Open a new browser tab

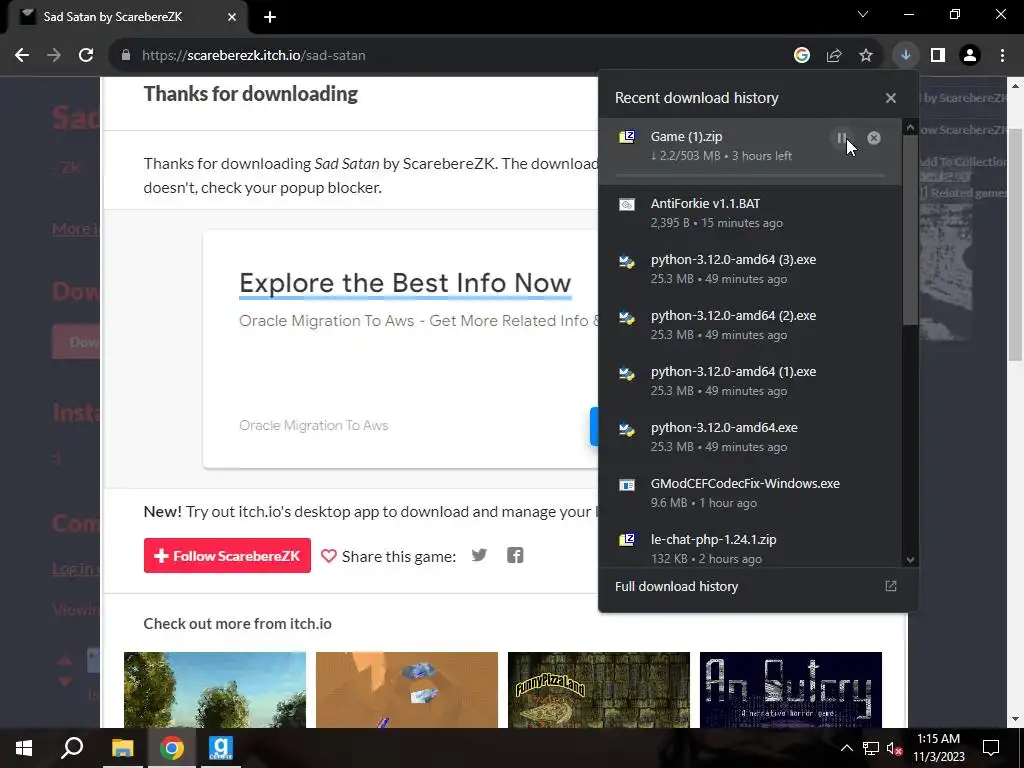coord(270,17)
